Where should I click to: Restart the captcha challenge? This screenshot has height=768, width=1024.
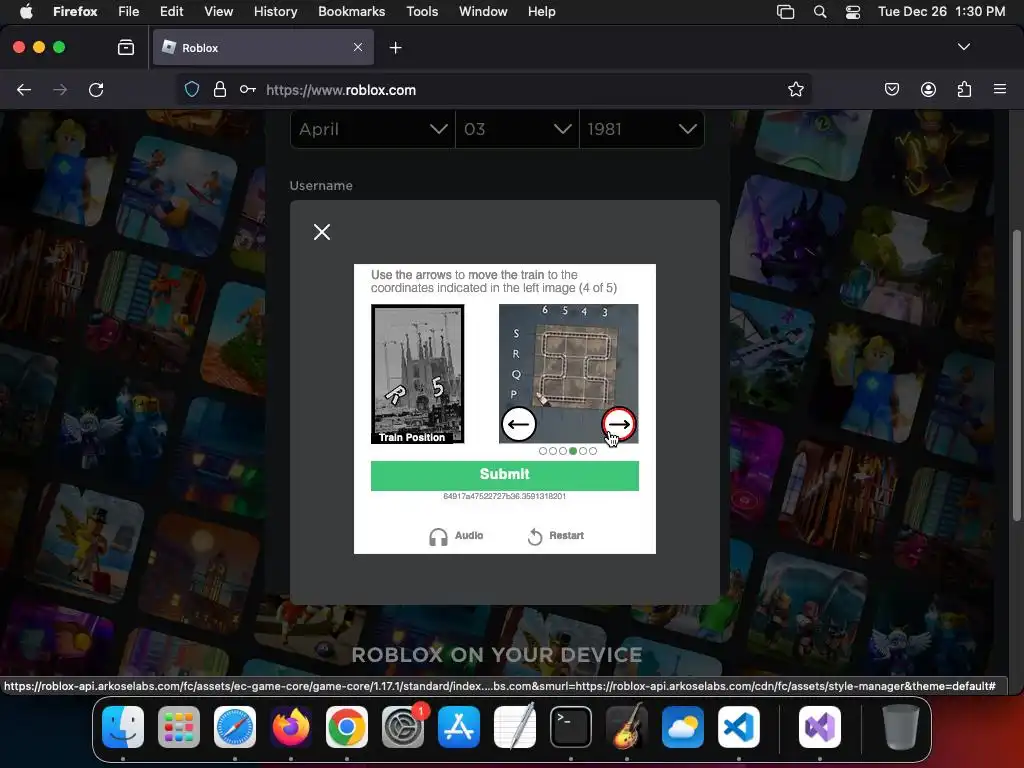pos(555,536)
